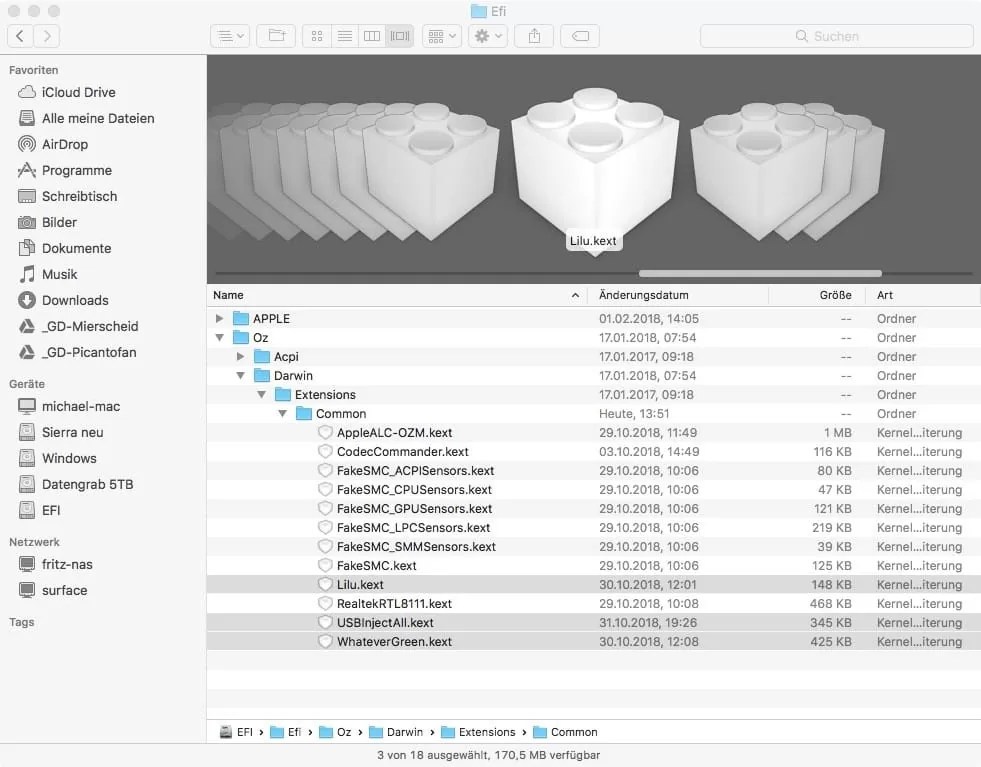This screenshot has height=767, width=981.
Task: Click Oz in the path bar
Action: tap(335, 732)
